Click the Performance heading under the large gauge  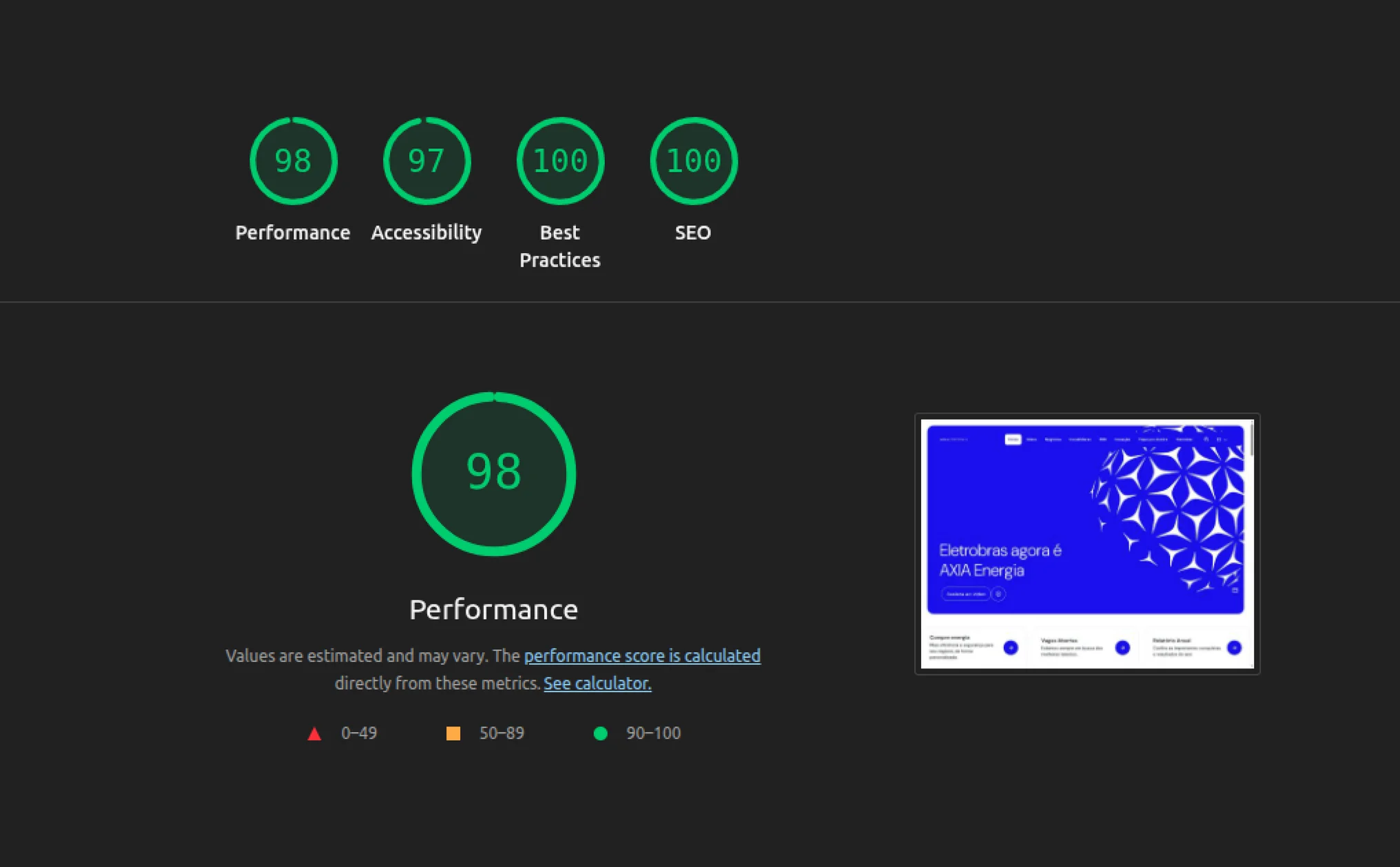[493, 609]
